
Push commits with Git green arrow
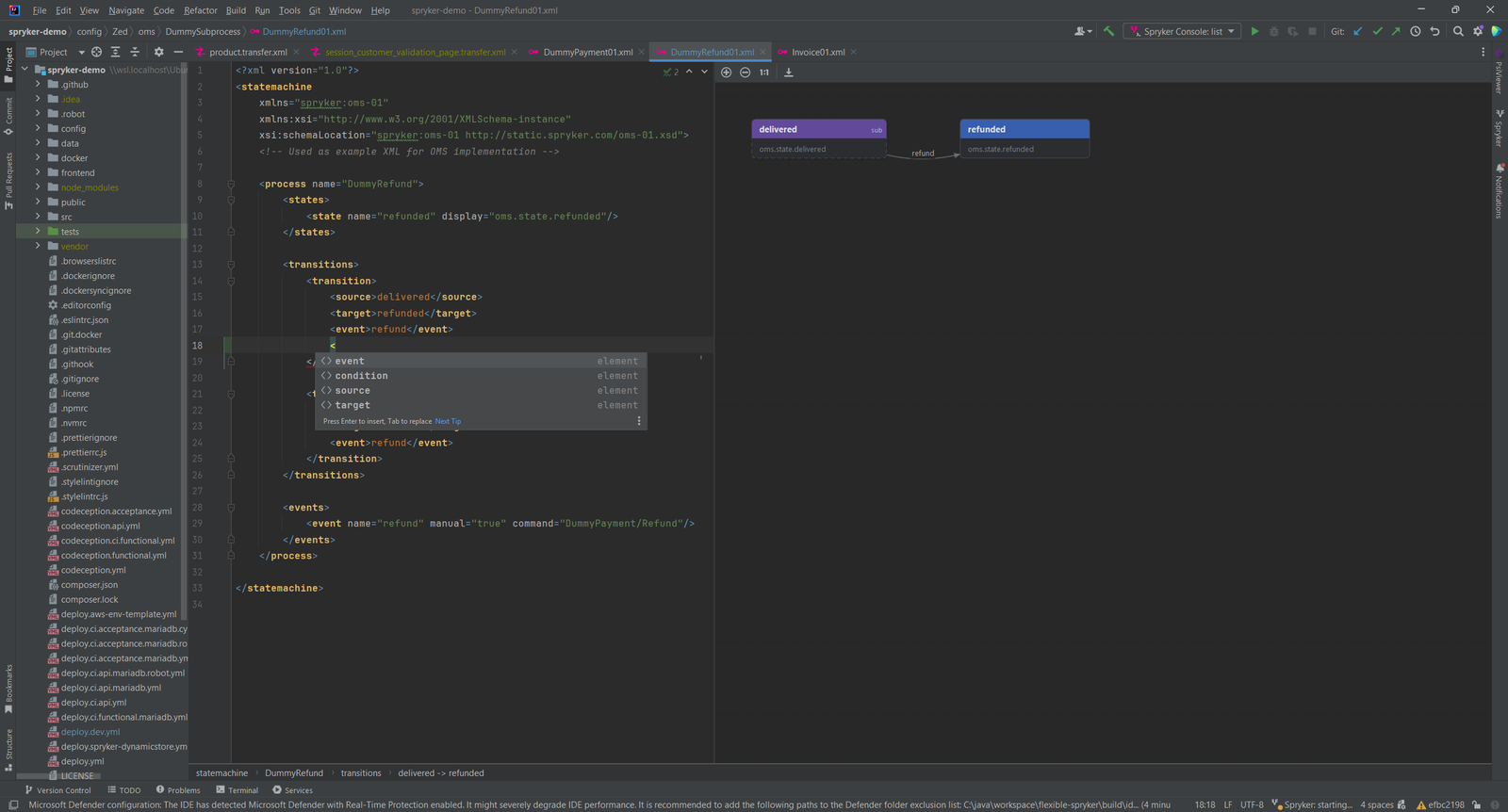(x=1396, y=31)
